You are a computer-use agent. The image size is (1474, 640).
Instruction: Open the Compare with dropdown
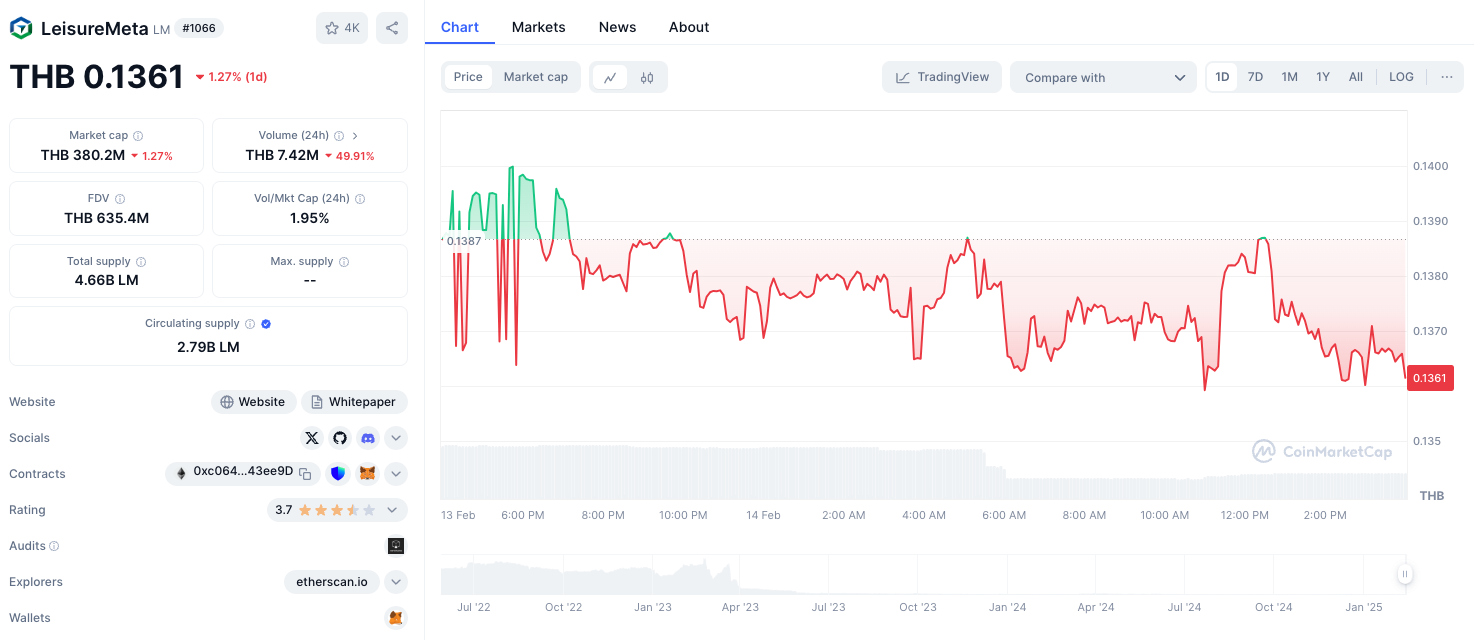tap(1103, 77)
